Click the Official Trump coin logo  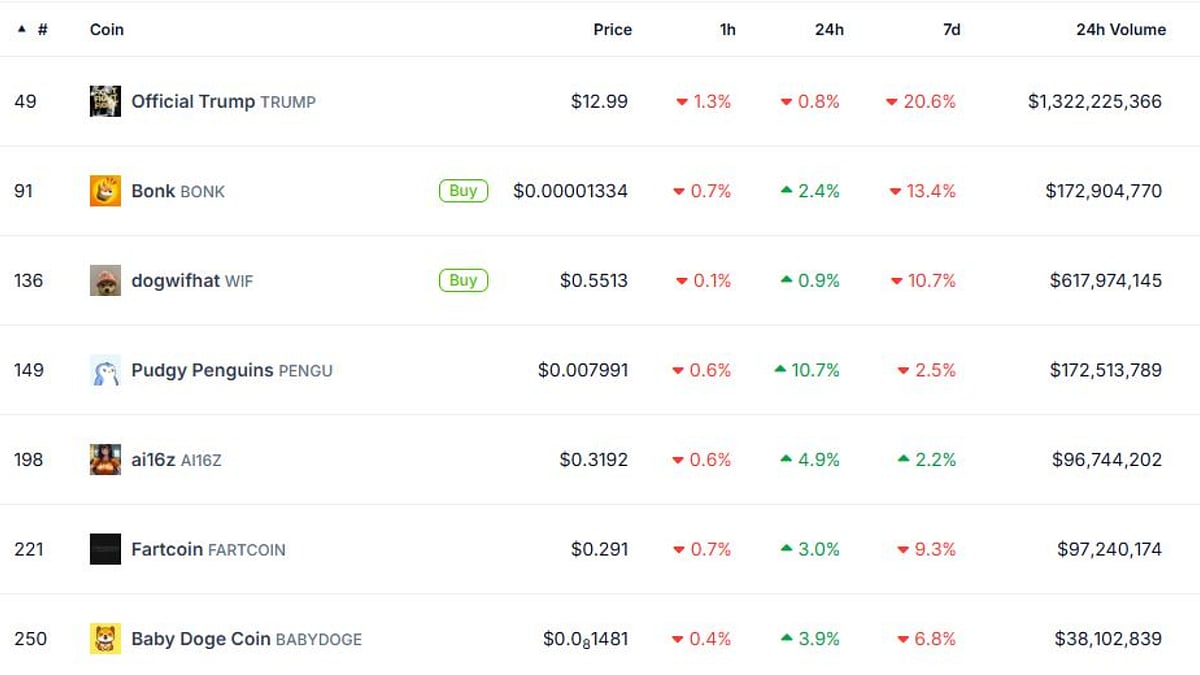click(x=105, y=101)
